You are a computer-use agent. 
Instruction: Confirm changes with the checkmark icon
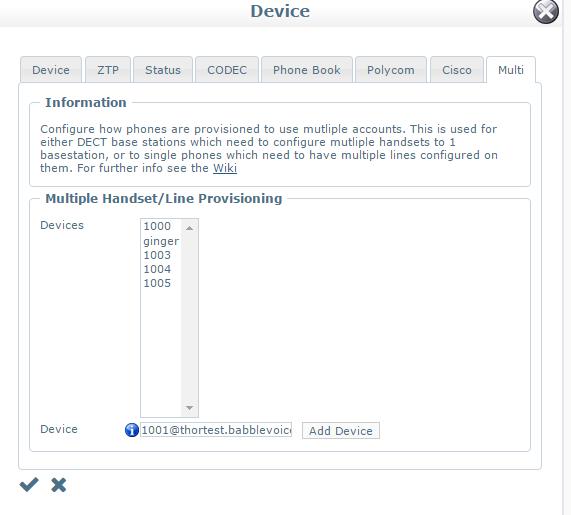[x=29, y=485]
